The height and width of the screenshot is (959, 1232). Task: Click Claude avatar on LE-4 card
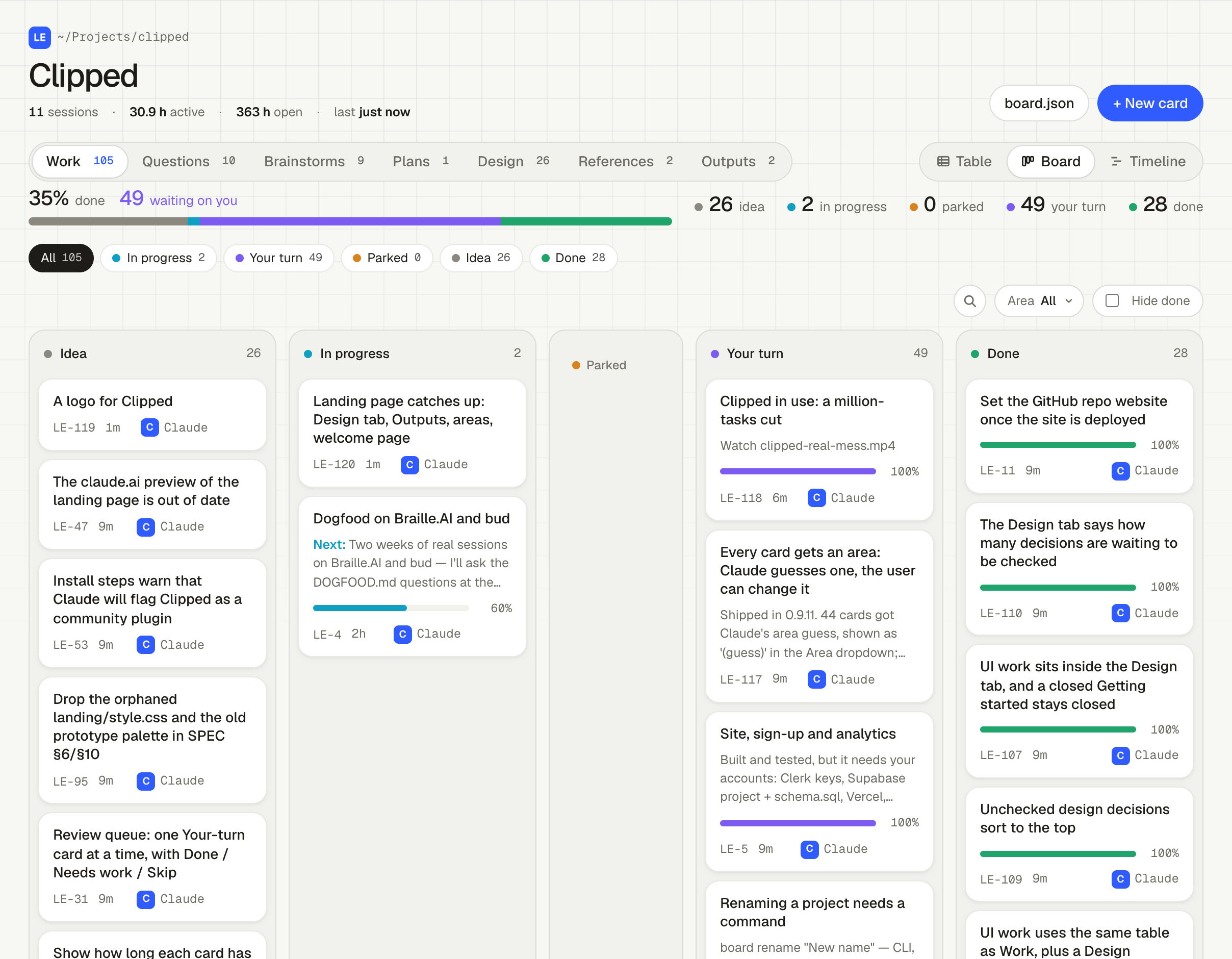(x=402, y=634)
